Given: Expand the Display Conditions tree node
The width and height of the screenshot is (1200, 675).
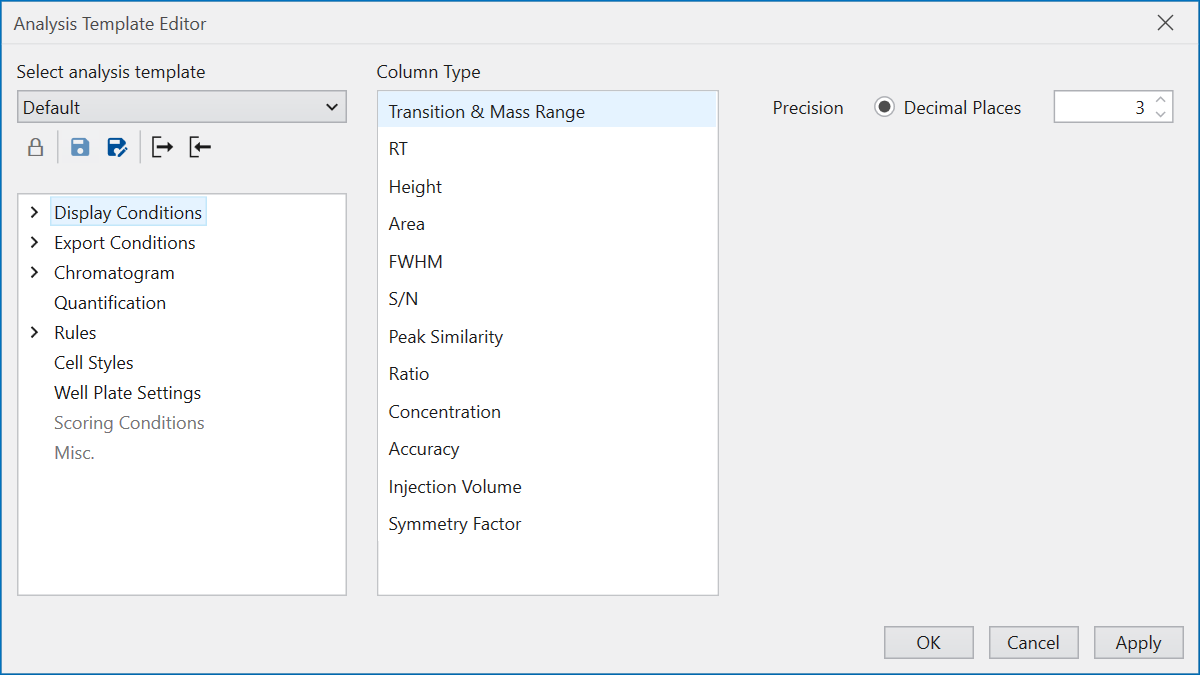Looking at the screenshot, I should [35, 213].
